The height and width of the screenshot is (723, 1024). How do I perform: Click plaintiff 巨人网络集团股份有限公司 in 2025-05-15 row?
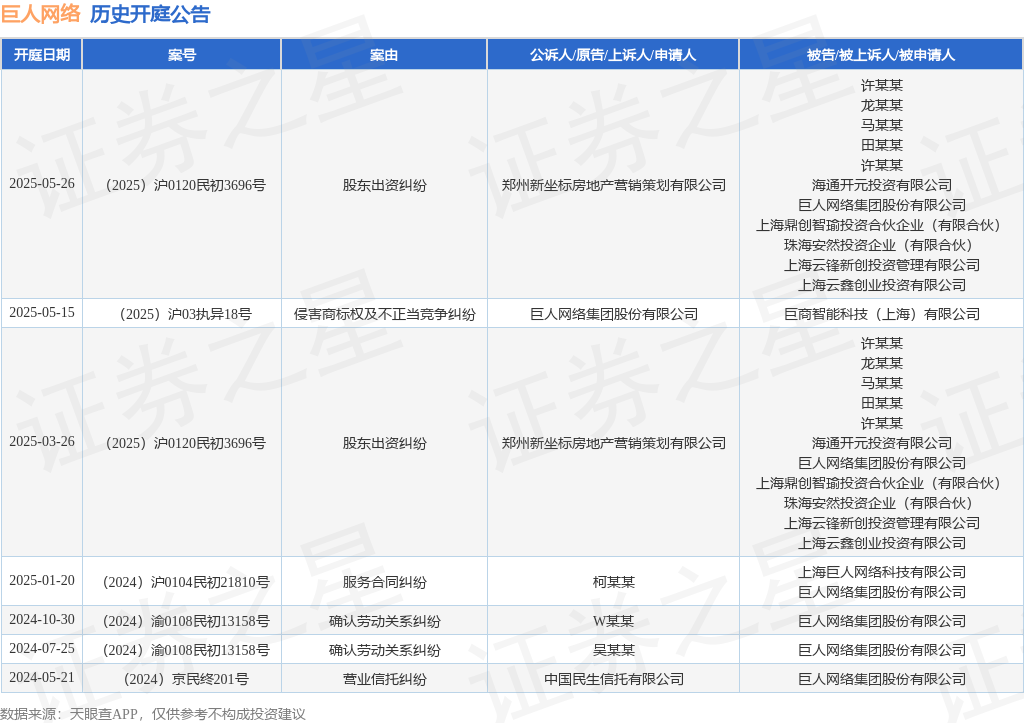tap(613, 314)
